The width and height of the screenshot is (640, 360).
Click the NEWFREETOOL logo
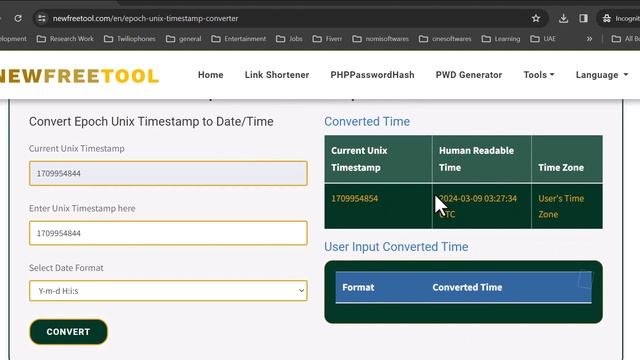click(79, 76)
